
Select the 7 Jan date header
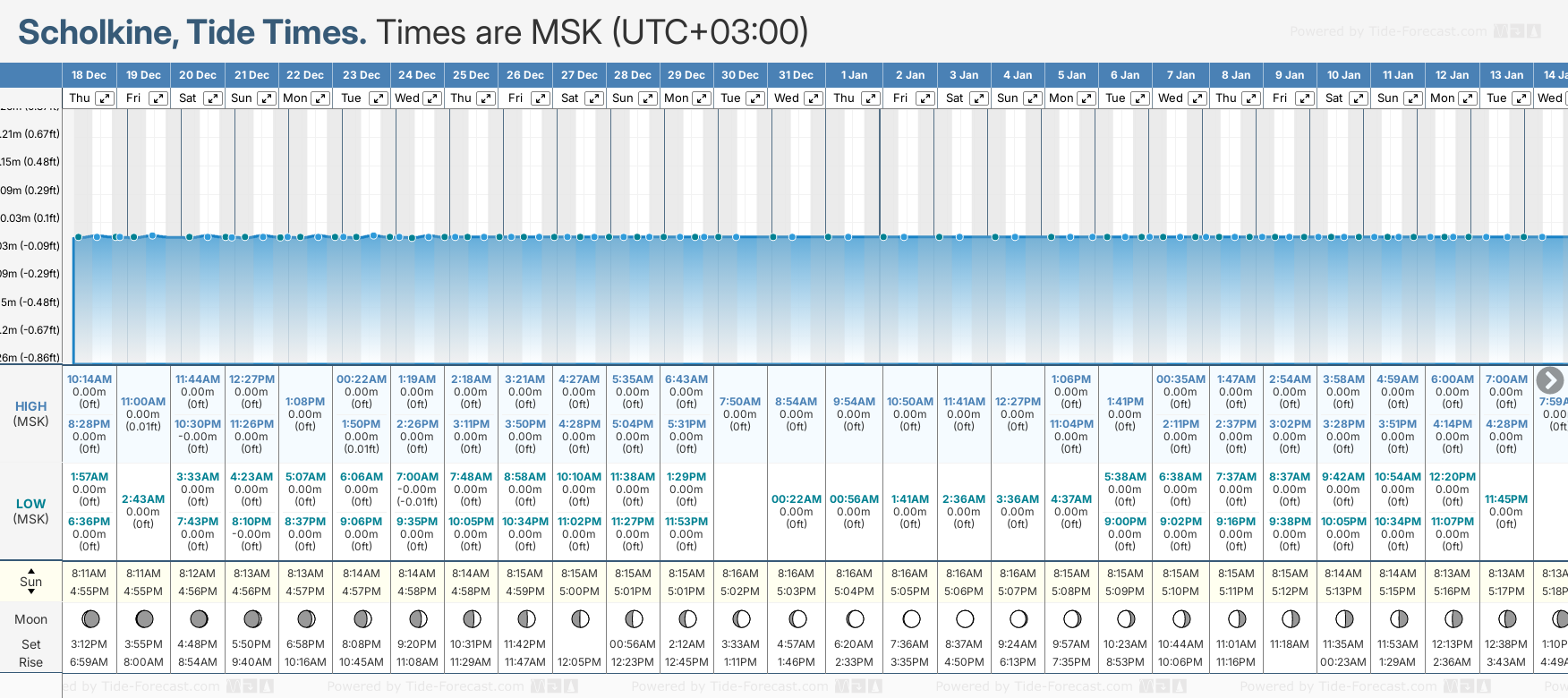pos(1181,75)
